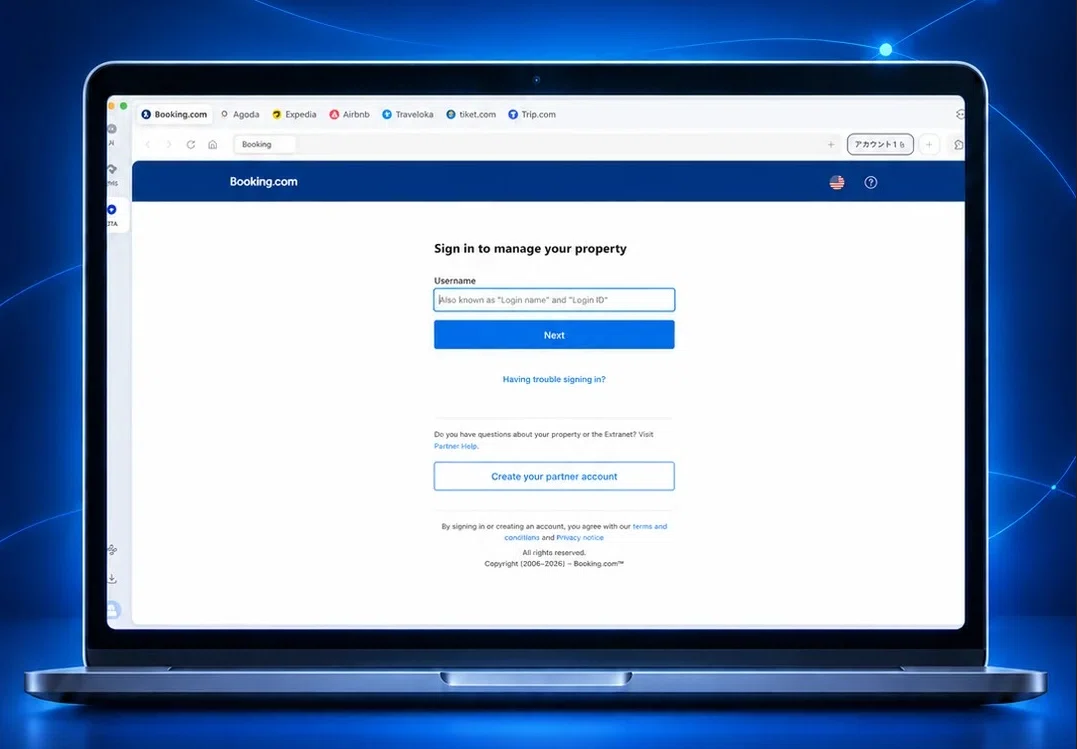Viewport: 1077px width, 749px height.
Task: Follow the Partner Help link
Action: point(456,446)
